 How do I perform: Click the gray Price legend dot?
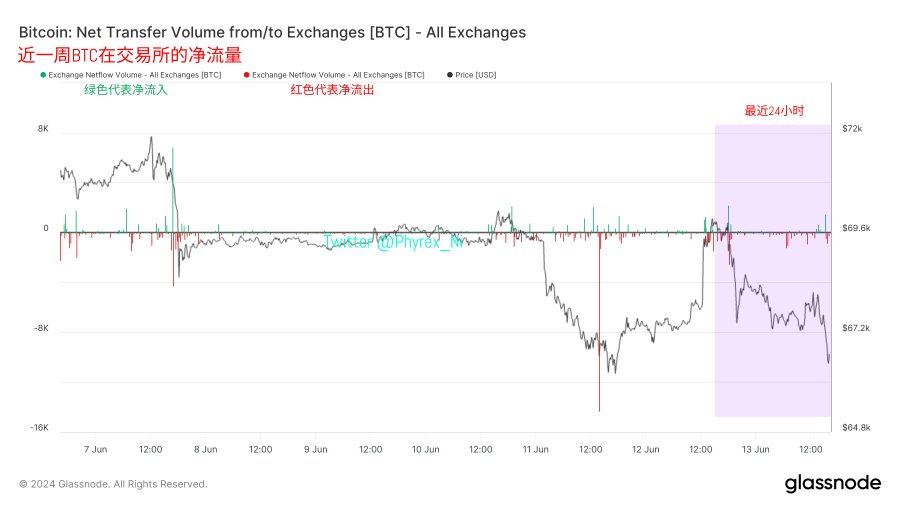[451, 75]
